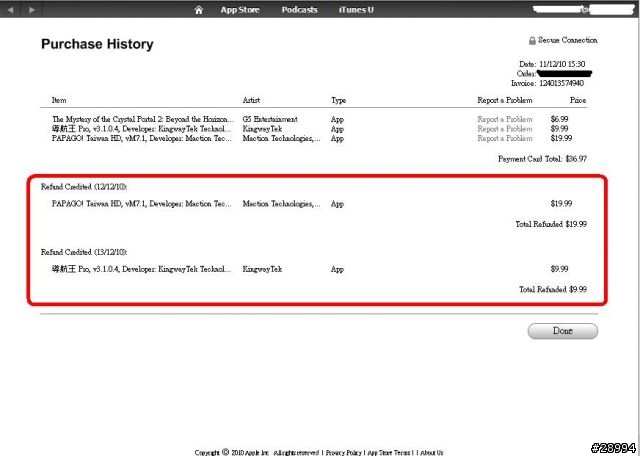
Task: Click Total Refunded $9.99
Action: 553,289
